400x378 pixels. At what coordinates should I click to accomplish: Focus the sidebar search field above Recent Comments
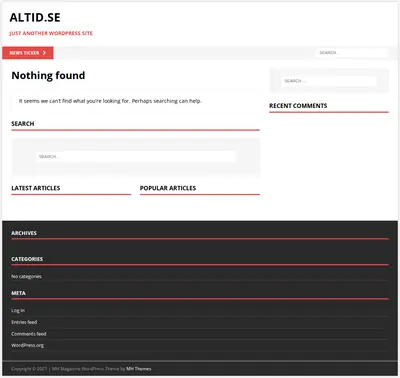click(x=329, y=81)
